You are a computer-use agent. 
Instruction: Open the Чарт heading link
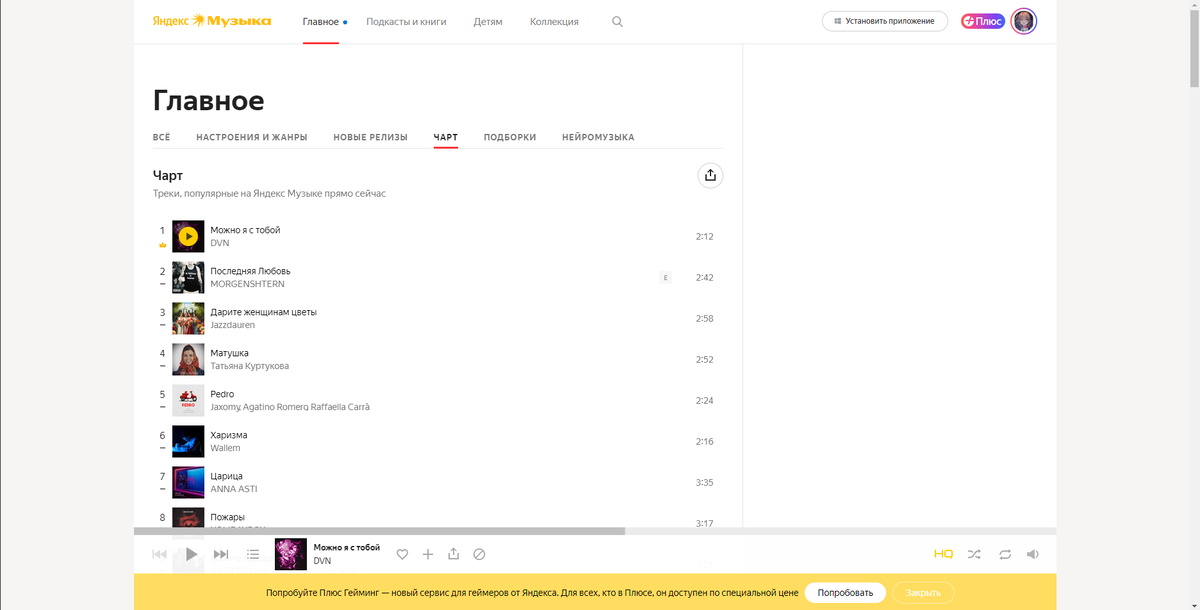168,175
